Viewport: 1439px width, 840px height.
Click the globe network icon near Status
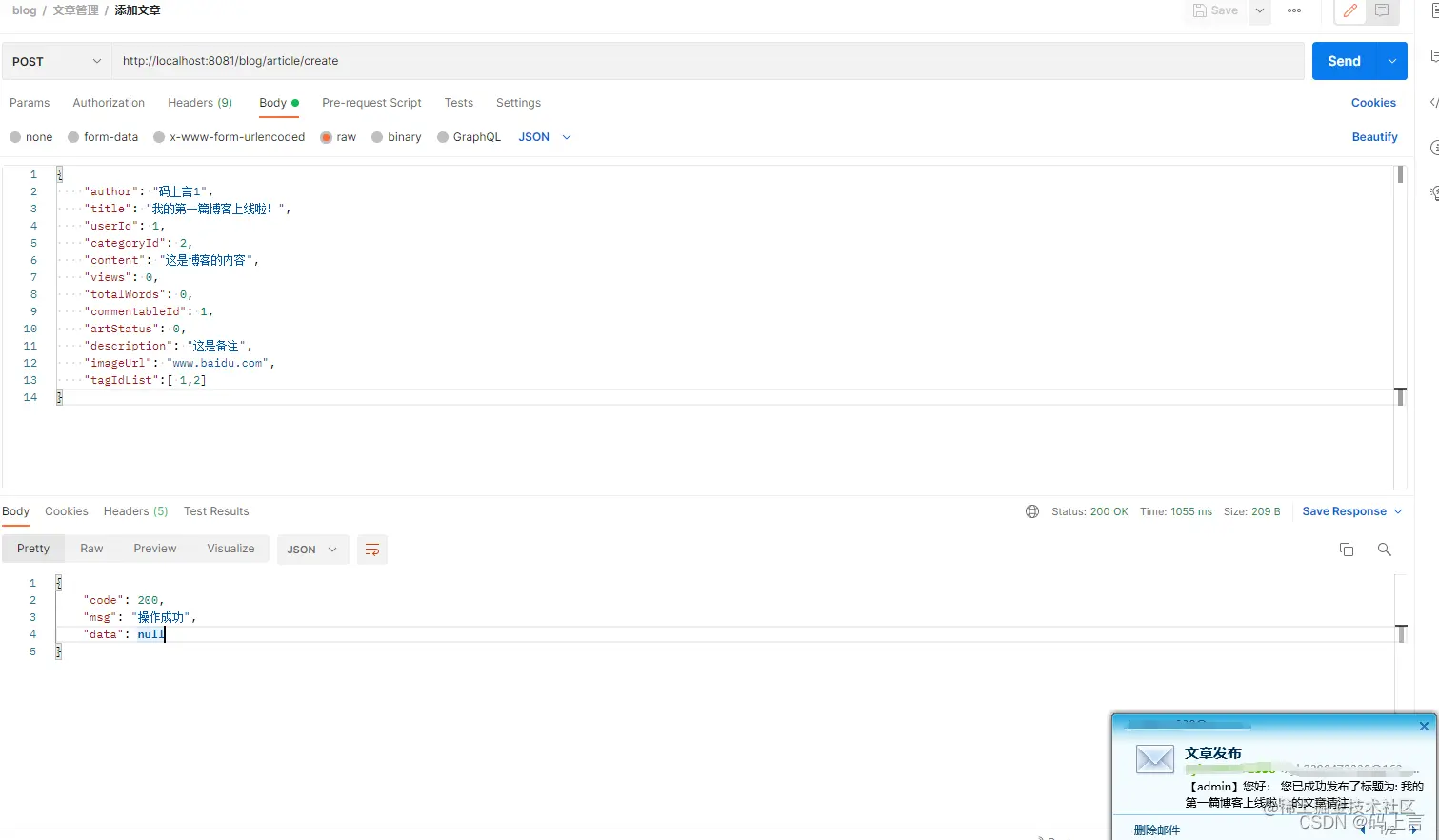click(x=1032, y=511)
